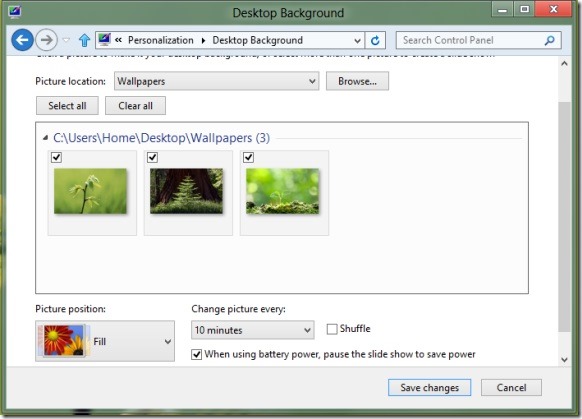Uncheck the green sprout wallpaper checkbox
The image size is (582, 419).
56,157
